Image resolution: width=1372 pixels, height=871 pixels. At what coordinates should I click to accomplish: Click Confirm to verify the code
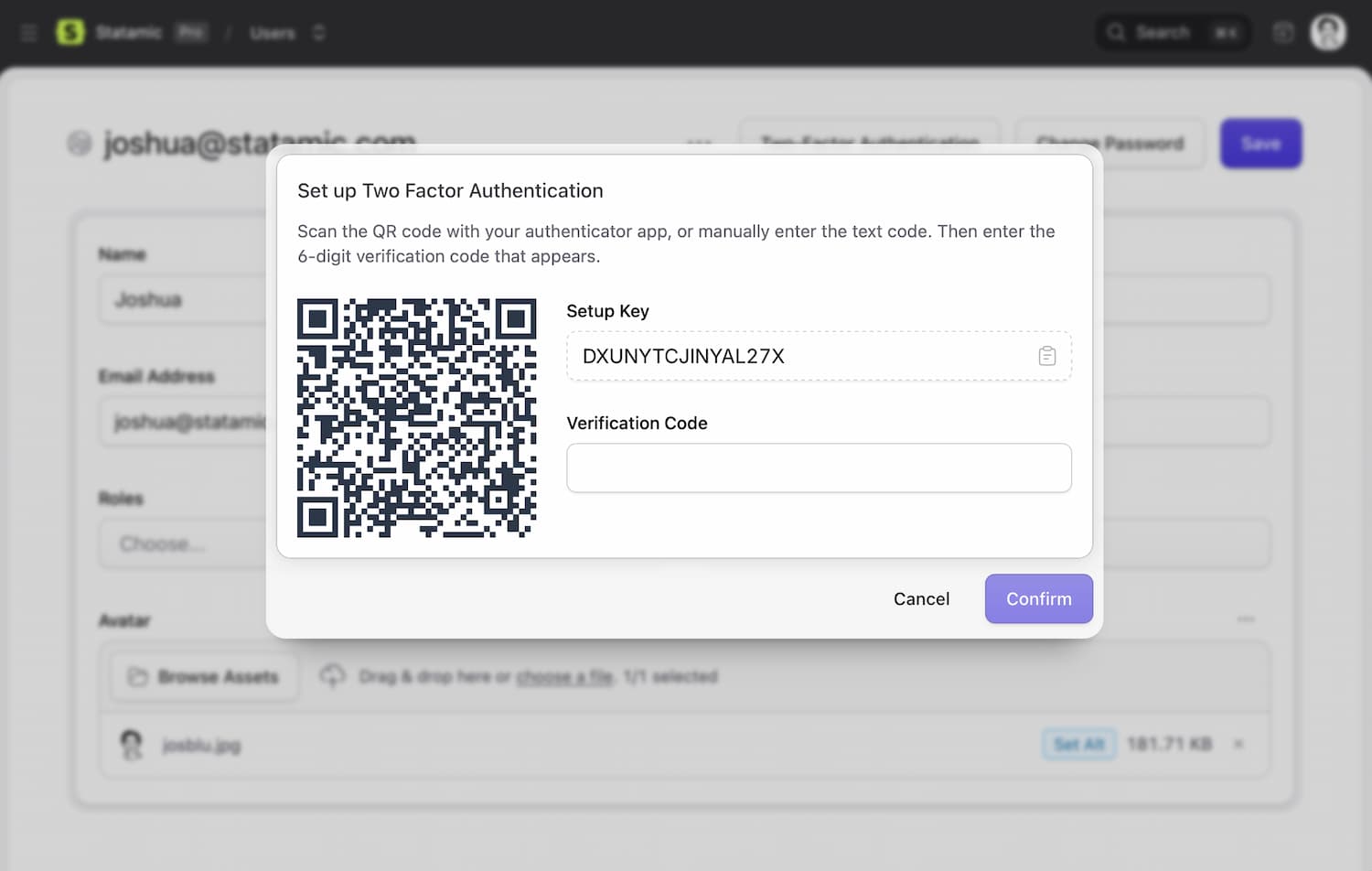point(1038,598)
